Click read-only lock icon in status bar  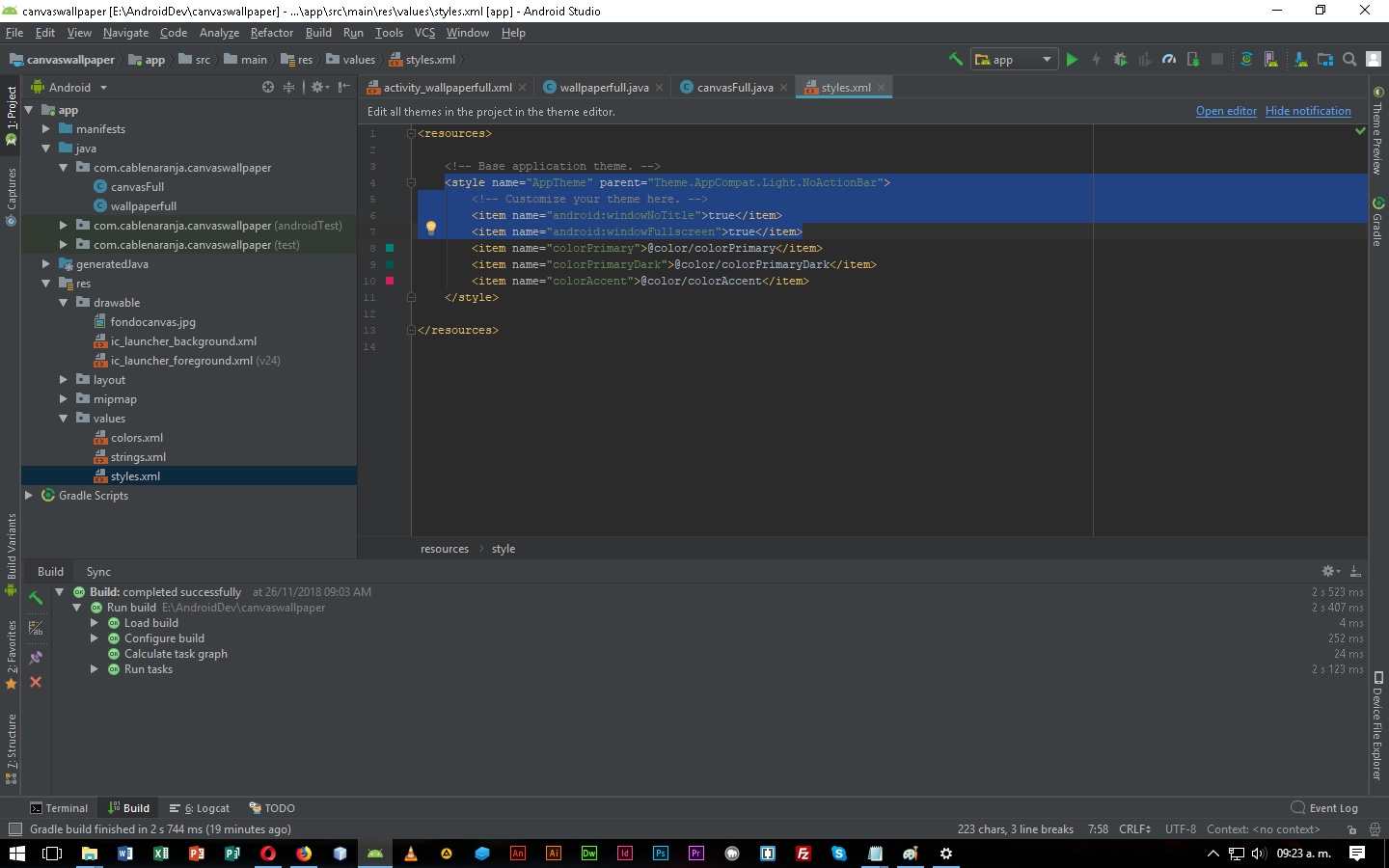point(1352,829)
